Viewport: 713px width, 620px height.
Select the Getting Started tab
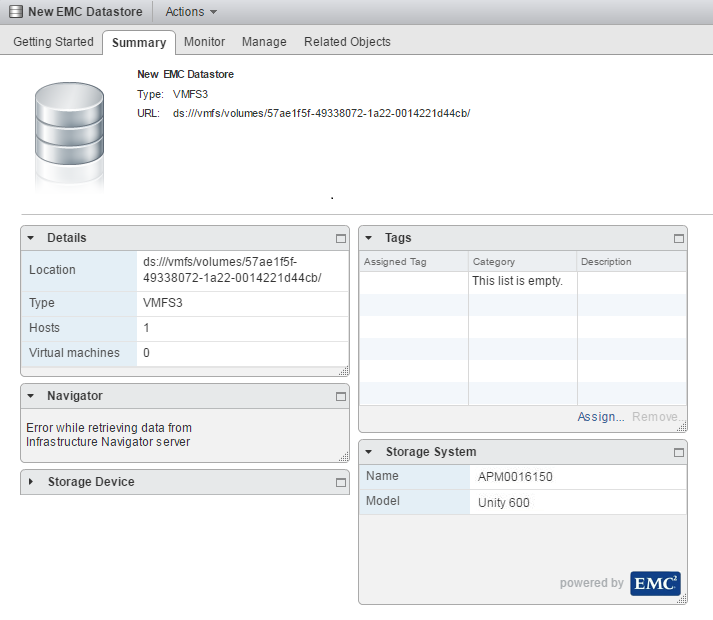pyautogui.click(x=53, y=42)
